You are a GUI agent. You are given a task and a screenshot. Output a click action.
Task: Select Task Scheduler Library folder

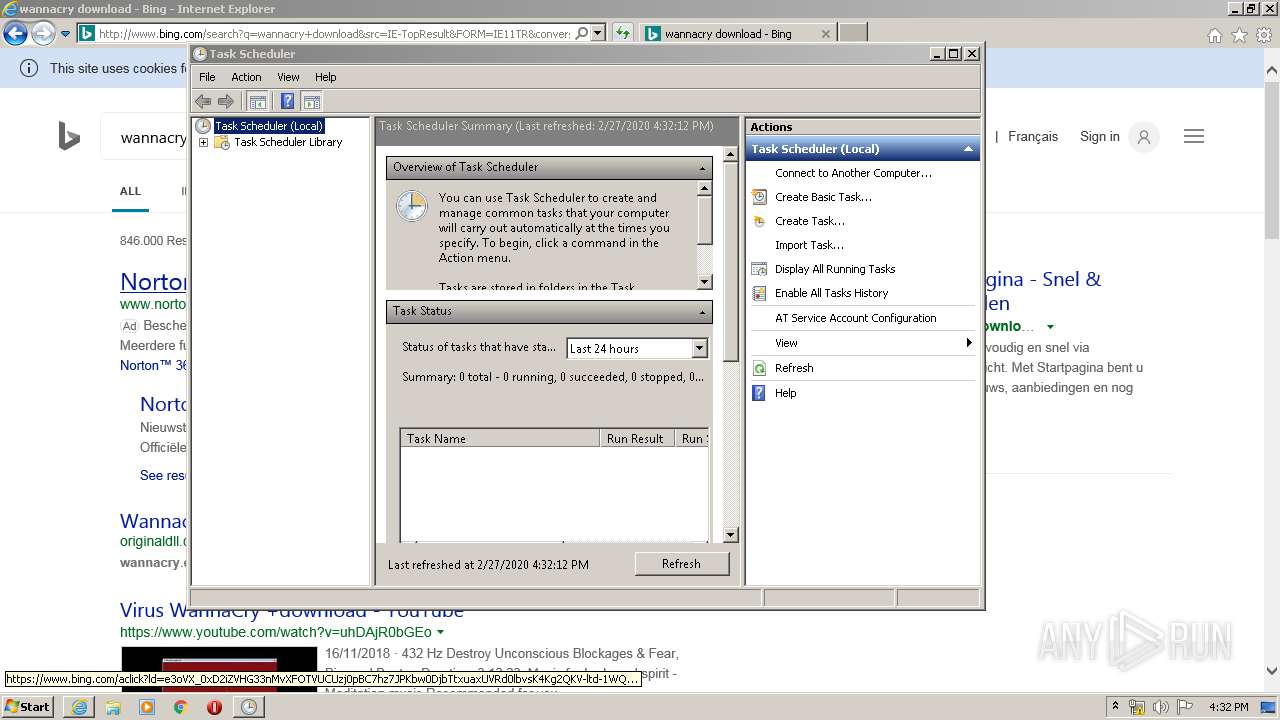[x=288, y=142]
